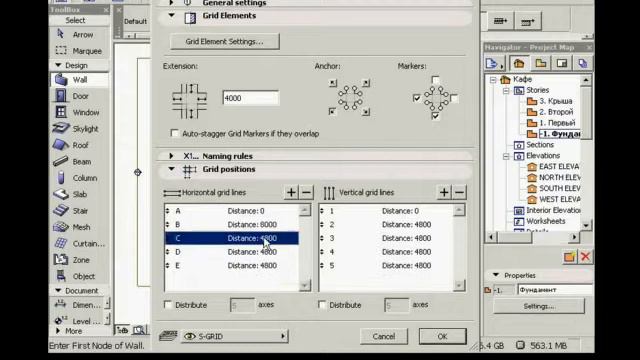Select the Arrow tool in ToolBox

pyautogui.click(x=80, y=35)
